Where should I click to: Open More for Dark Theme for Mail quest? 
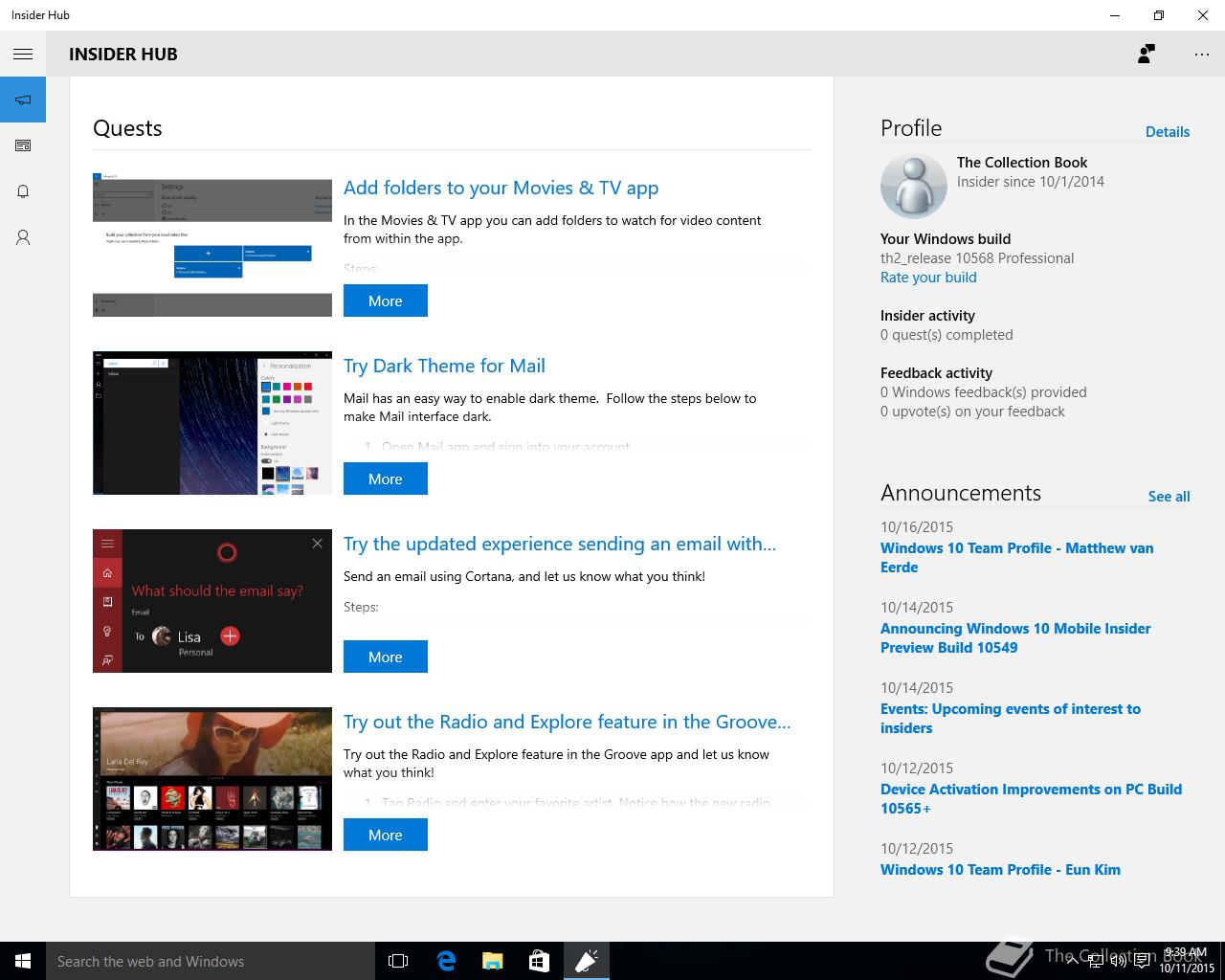tap(386, 479)
